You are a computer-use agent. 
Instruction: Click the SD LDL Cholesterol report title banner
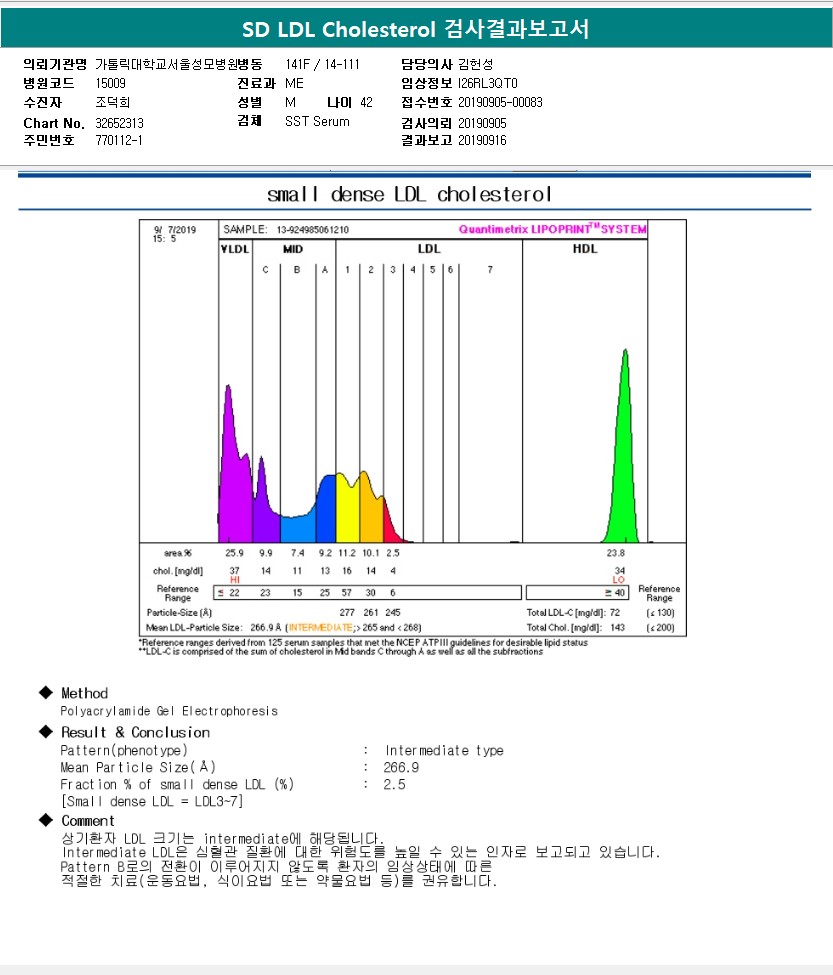(416, 29)
